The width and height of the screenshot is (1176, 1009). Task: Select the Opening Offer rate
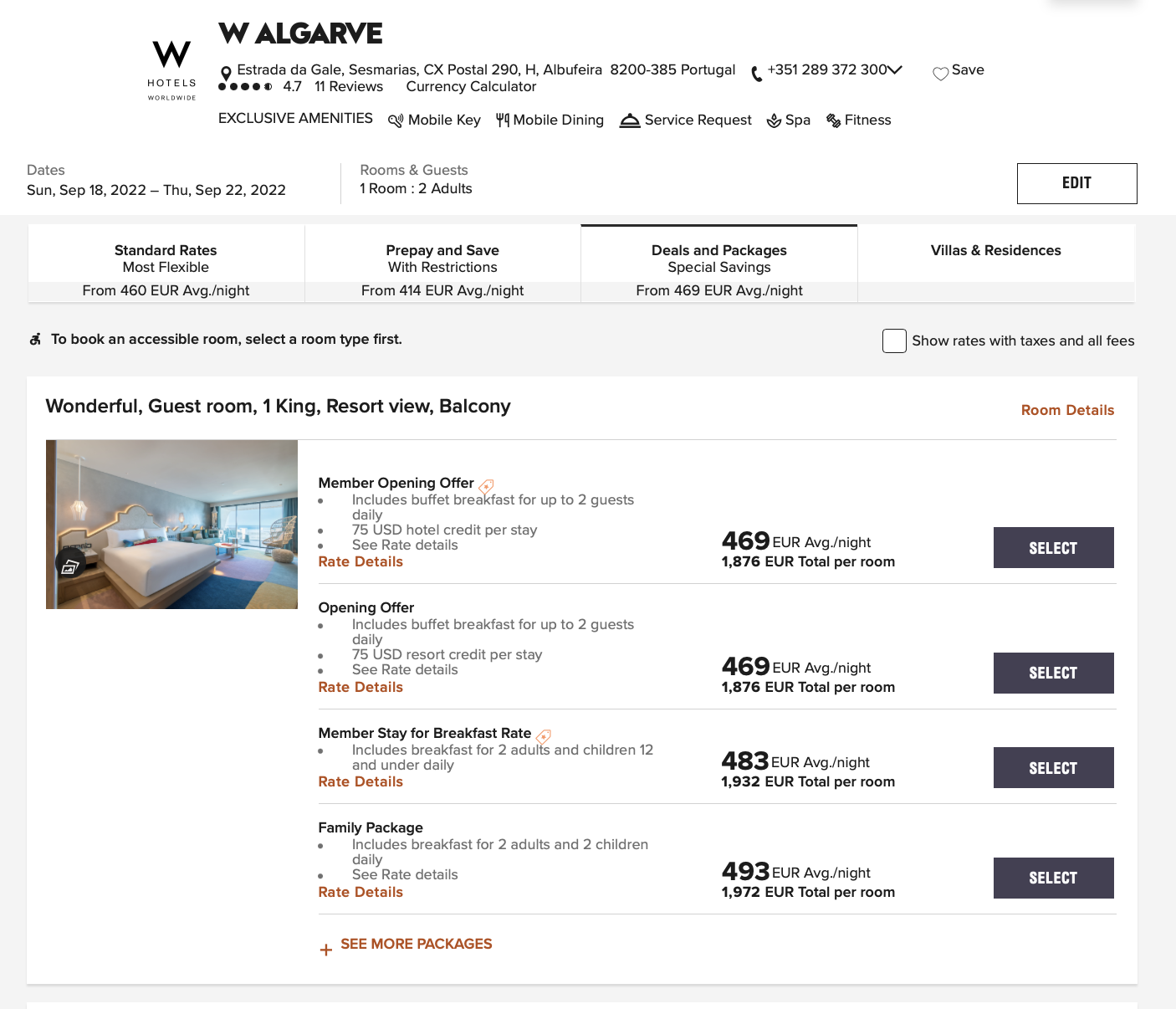coord(1053,673)
